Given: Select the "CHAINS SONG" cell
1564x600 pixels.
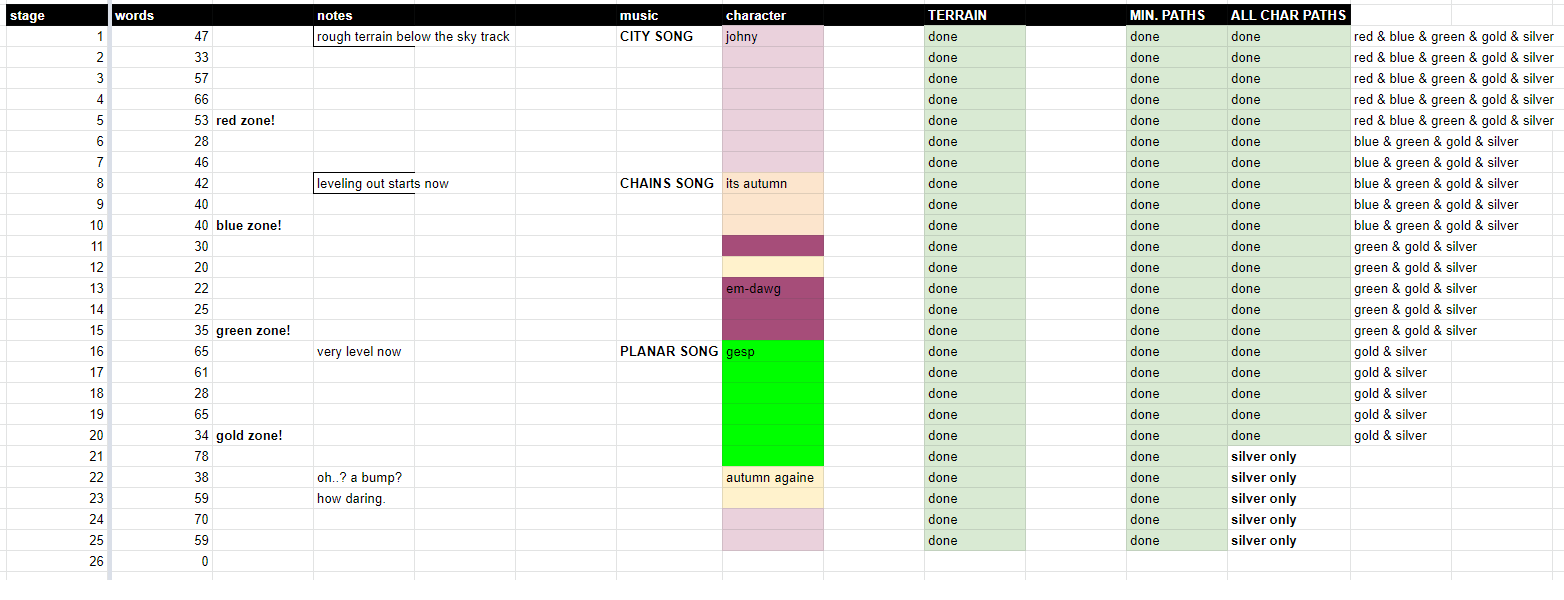Looking at the screenshot, I should pyautogui.click(x=667, y=184).
